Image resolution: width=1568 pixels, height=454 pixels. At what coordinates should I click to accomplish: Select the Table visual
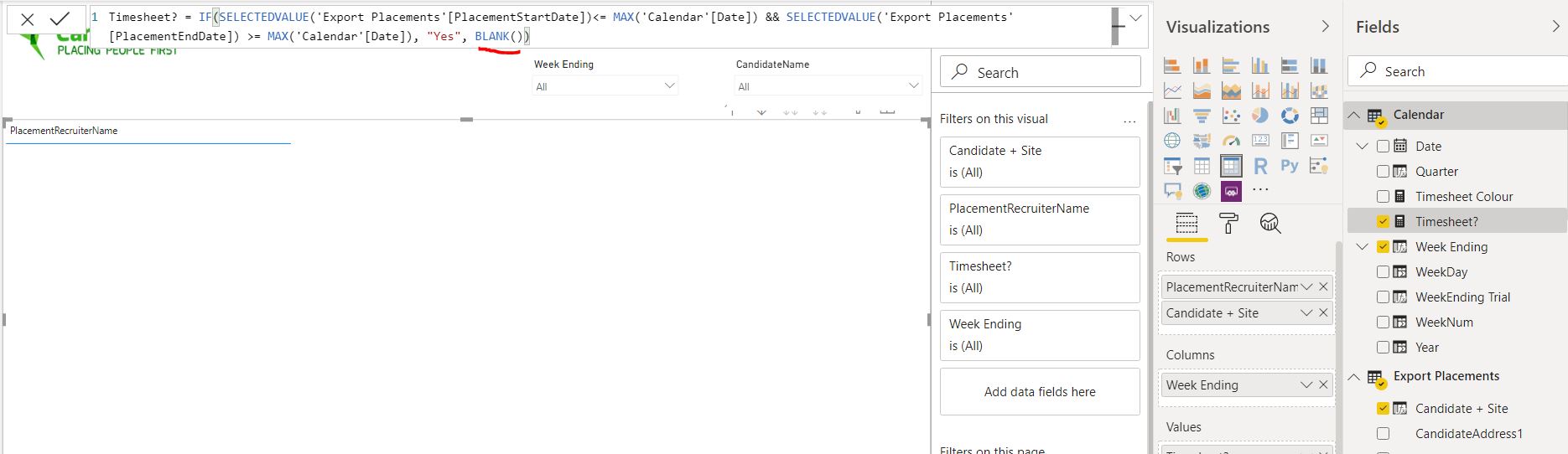[x=1202, y=166]
